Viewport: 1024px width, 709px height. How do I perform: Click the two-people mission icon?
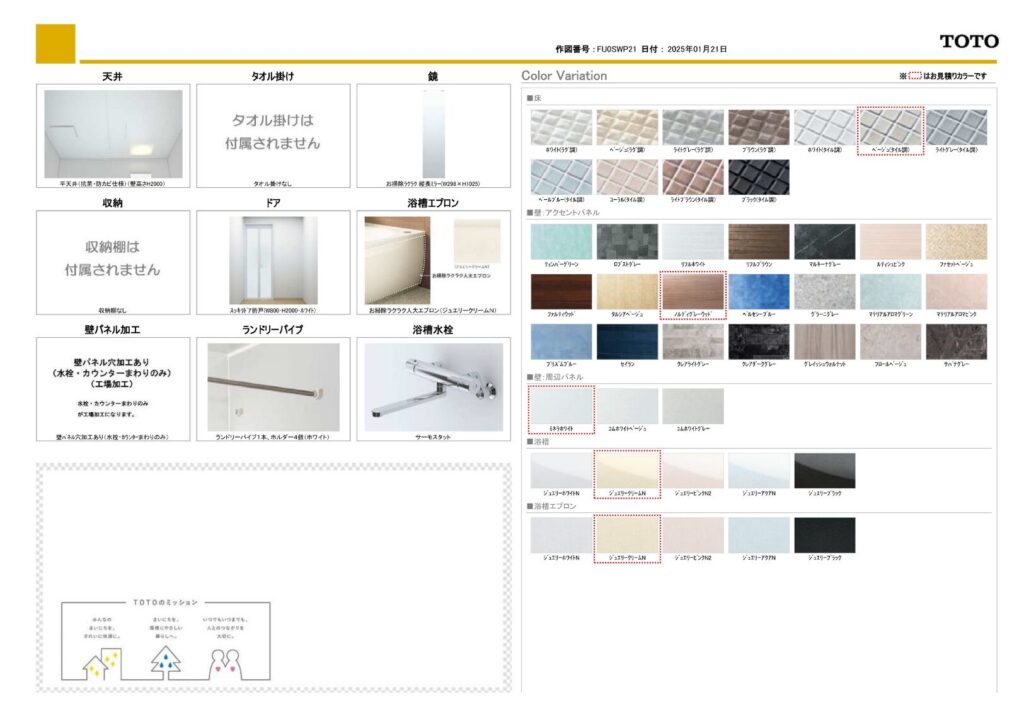pyautogui.click(x=225, y=661)
